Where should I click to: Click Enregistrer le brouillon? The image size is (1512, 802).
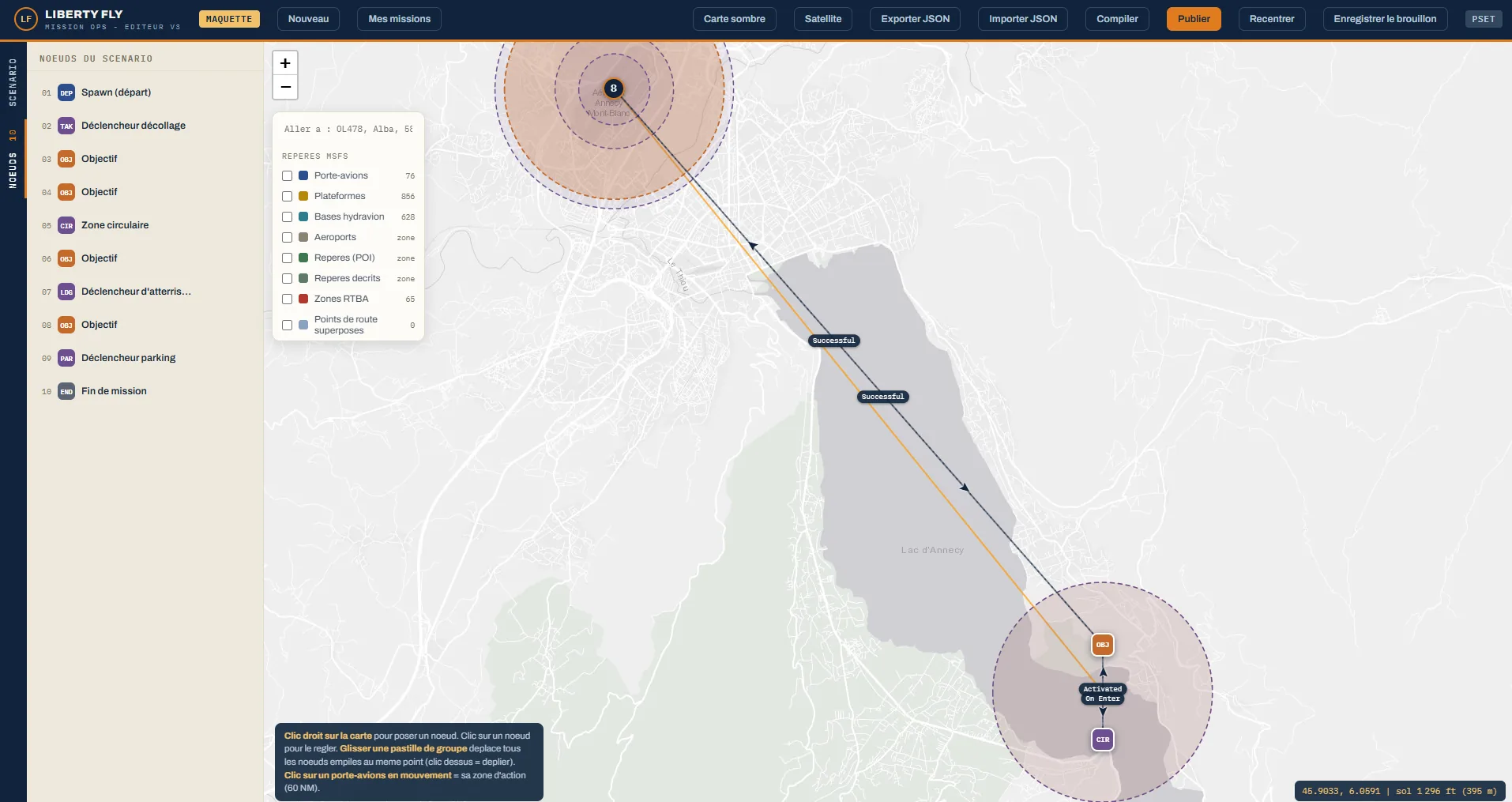coord(1385,19)
